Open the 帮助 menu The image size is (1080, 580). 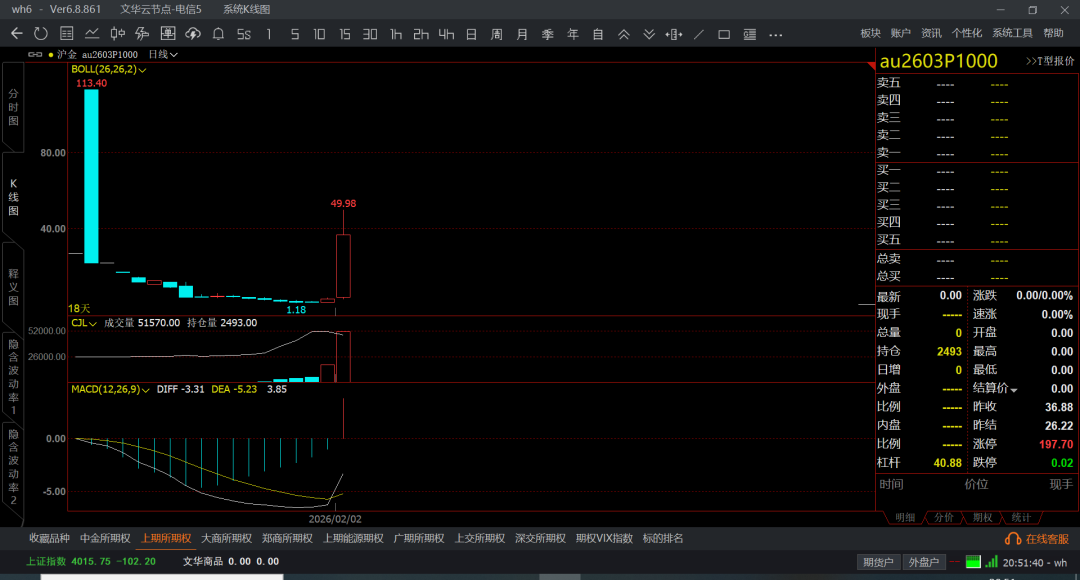pyautogui.click(x=1053, y=33)
